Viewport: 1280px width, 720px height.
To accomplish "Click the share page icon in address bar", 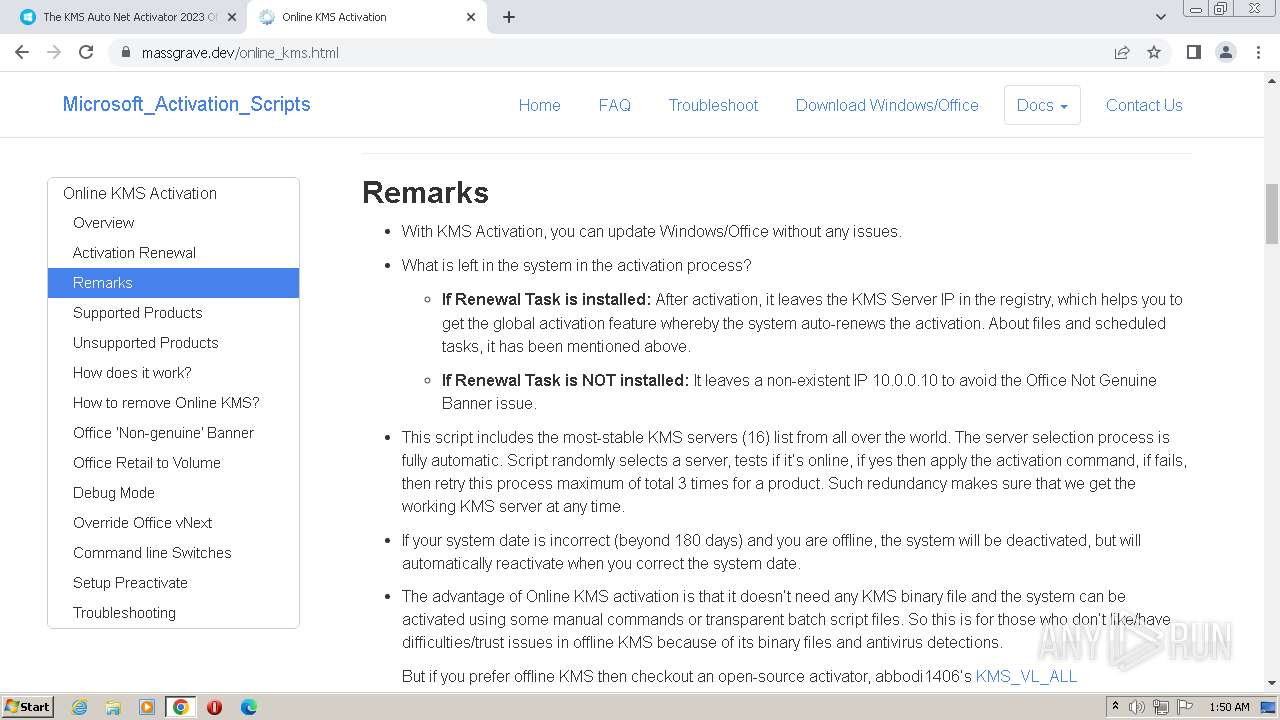I will point(1122,52).
